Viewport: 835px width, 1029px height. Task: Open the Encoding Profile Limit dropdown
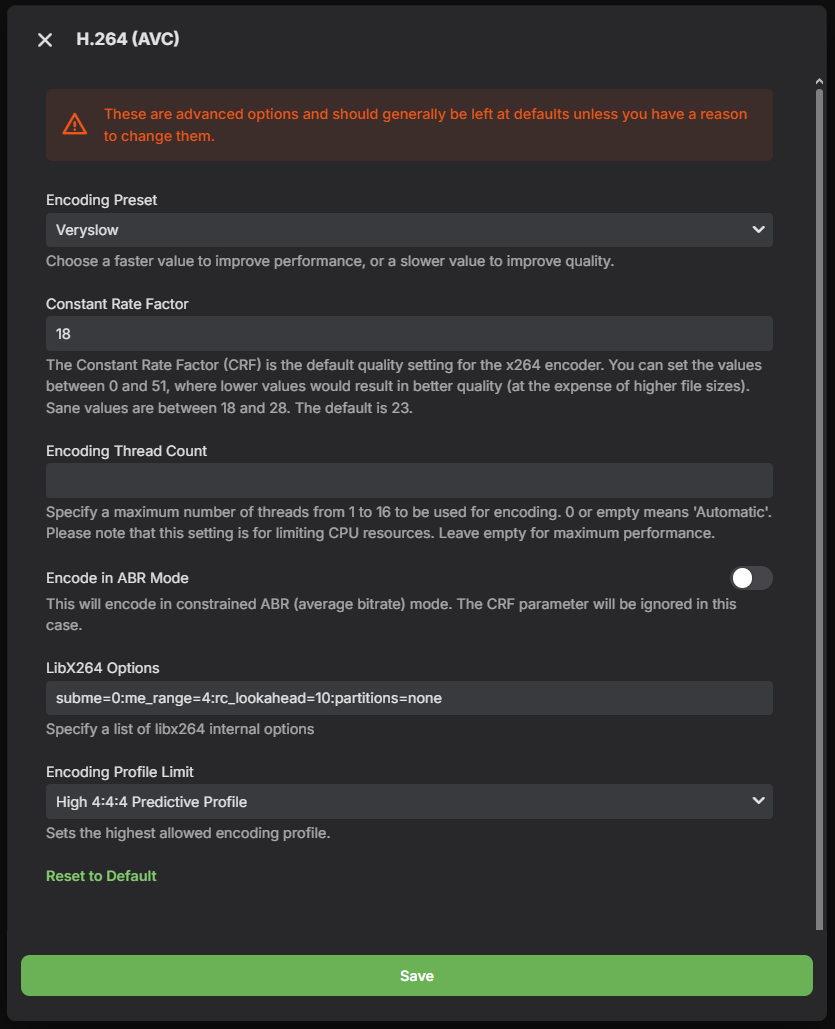(409, 801)
